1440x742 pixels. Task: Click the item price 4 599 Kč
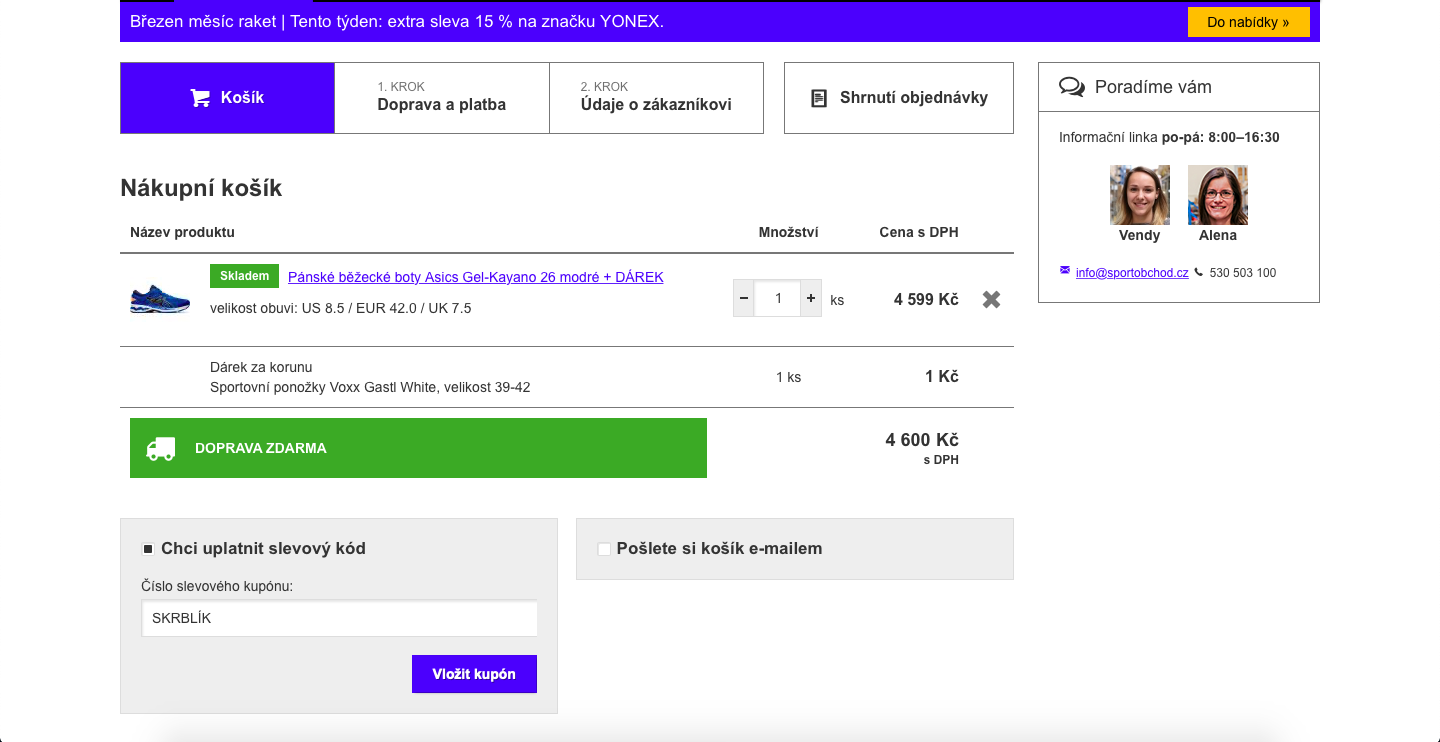coord(926,299)
